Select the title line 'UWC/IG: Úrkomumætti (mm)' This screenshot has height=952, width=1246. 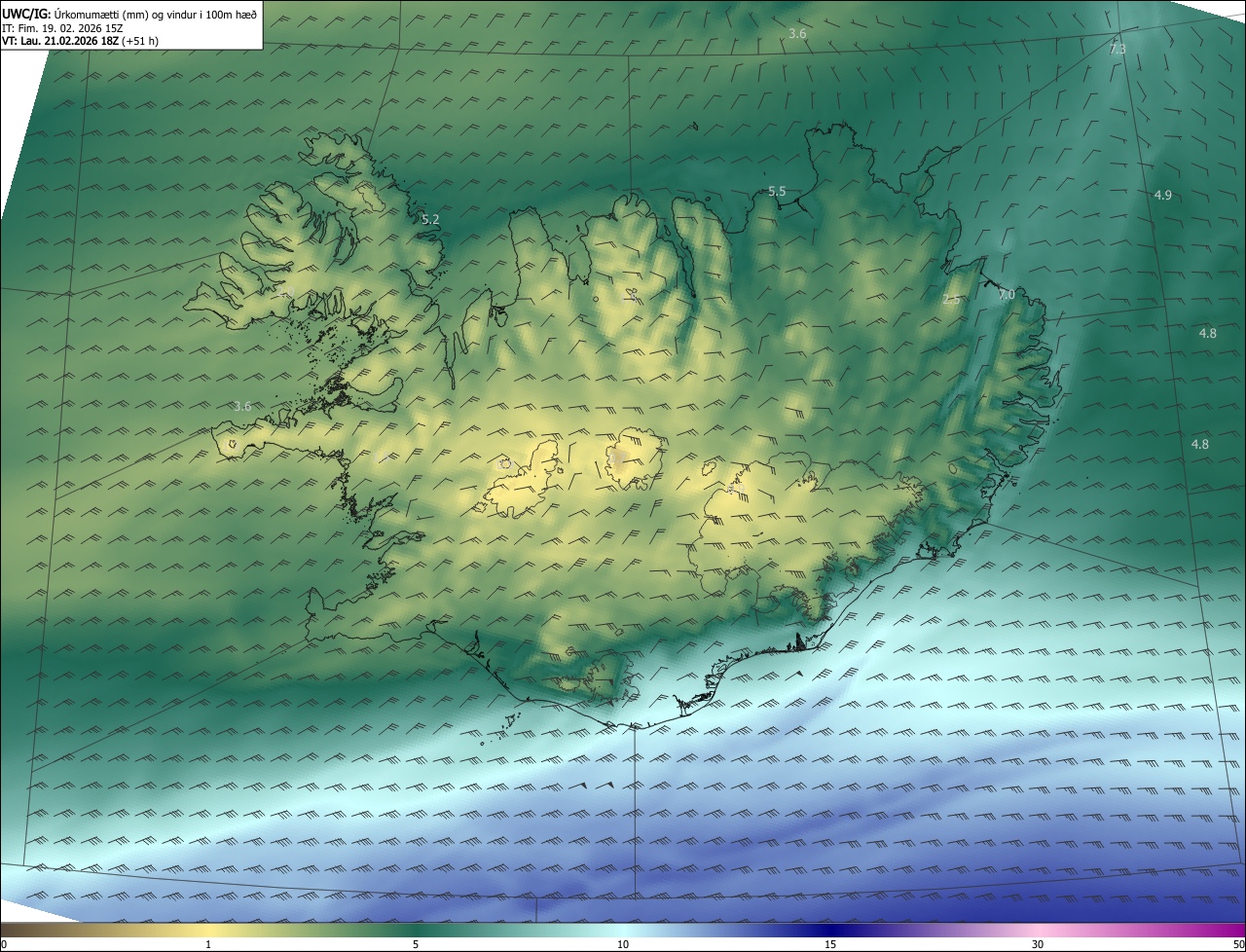129,14
